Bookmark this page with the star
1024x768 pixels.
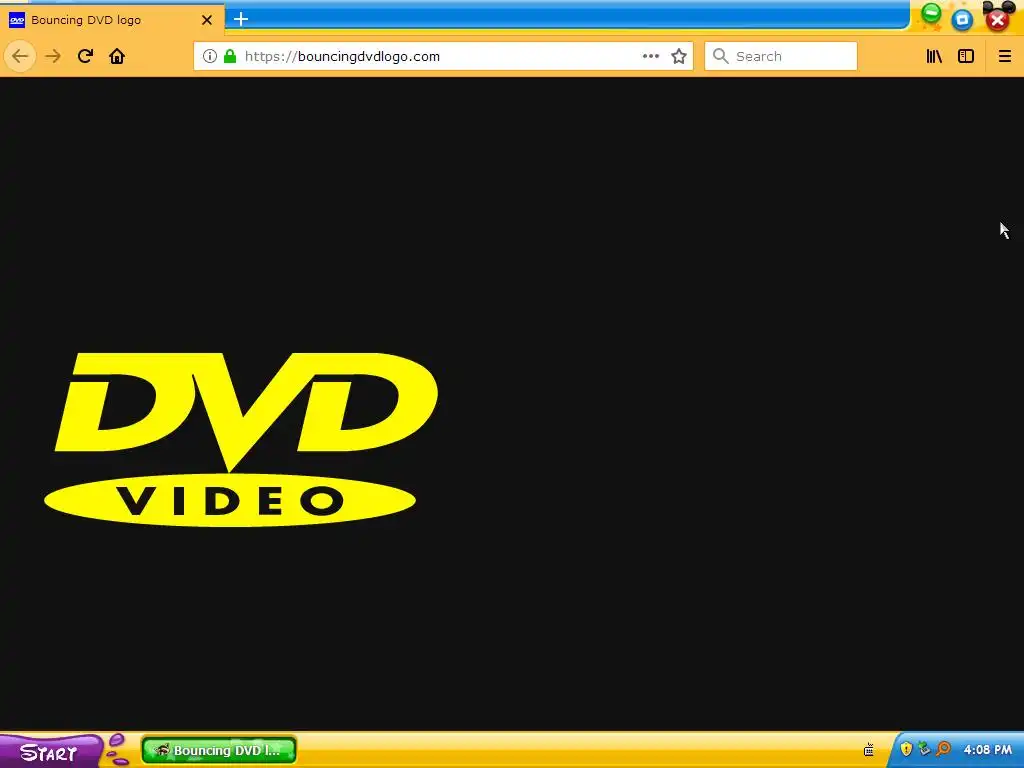click(x=679, y=56)
